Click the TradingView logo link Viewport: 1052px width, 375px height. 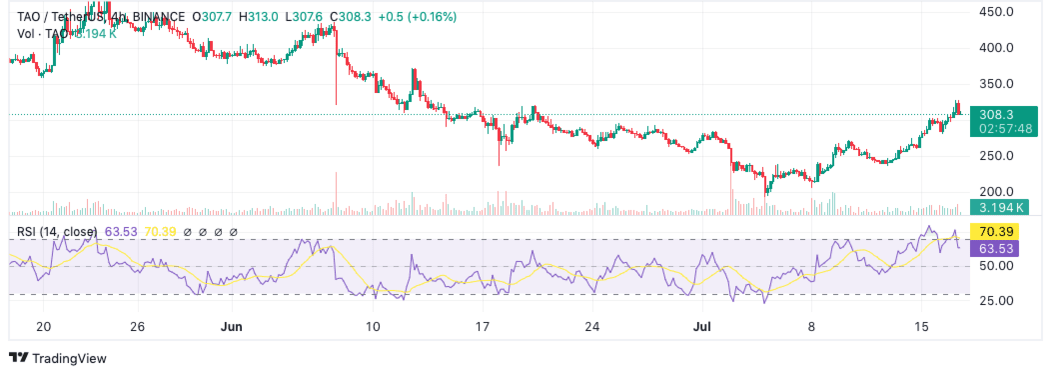coord(58,358)
